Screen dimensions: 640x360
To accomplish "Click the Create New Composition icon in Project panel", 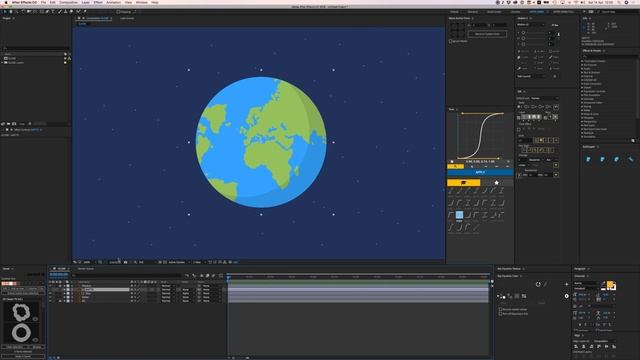I will tap(14, 124).
